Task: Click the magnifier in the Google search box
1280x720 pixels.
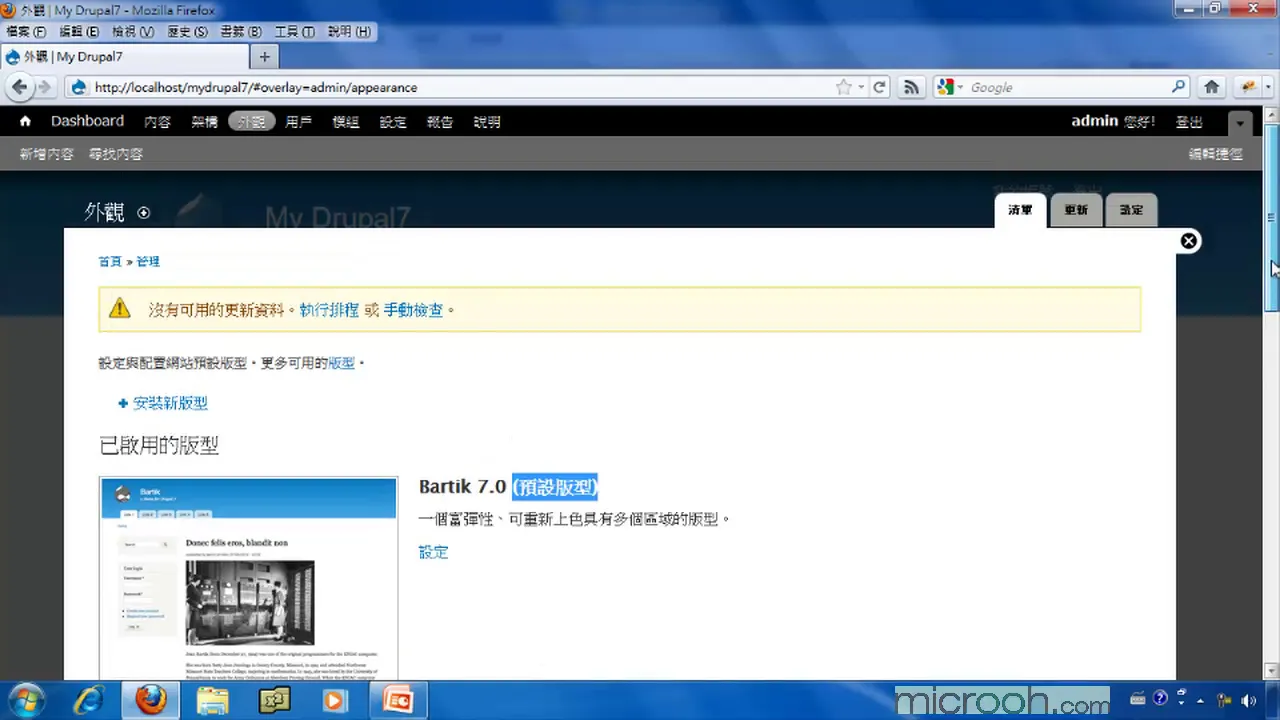Action: (x=1179, y=87)
